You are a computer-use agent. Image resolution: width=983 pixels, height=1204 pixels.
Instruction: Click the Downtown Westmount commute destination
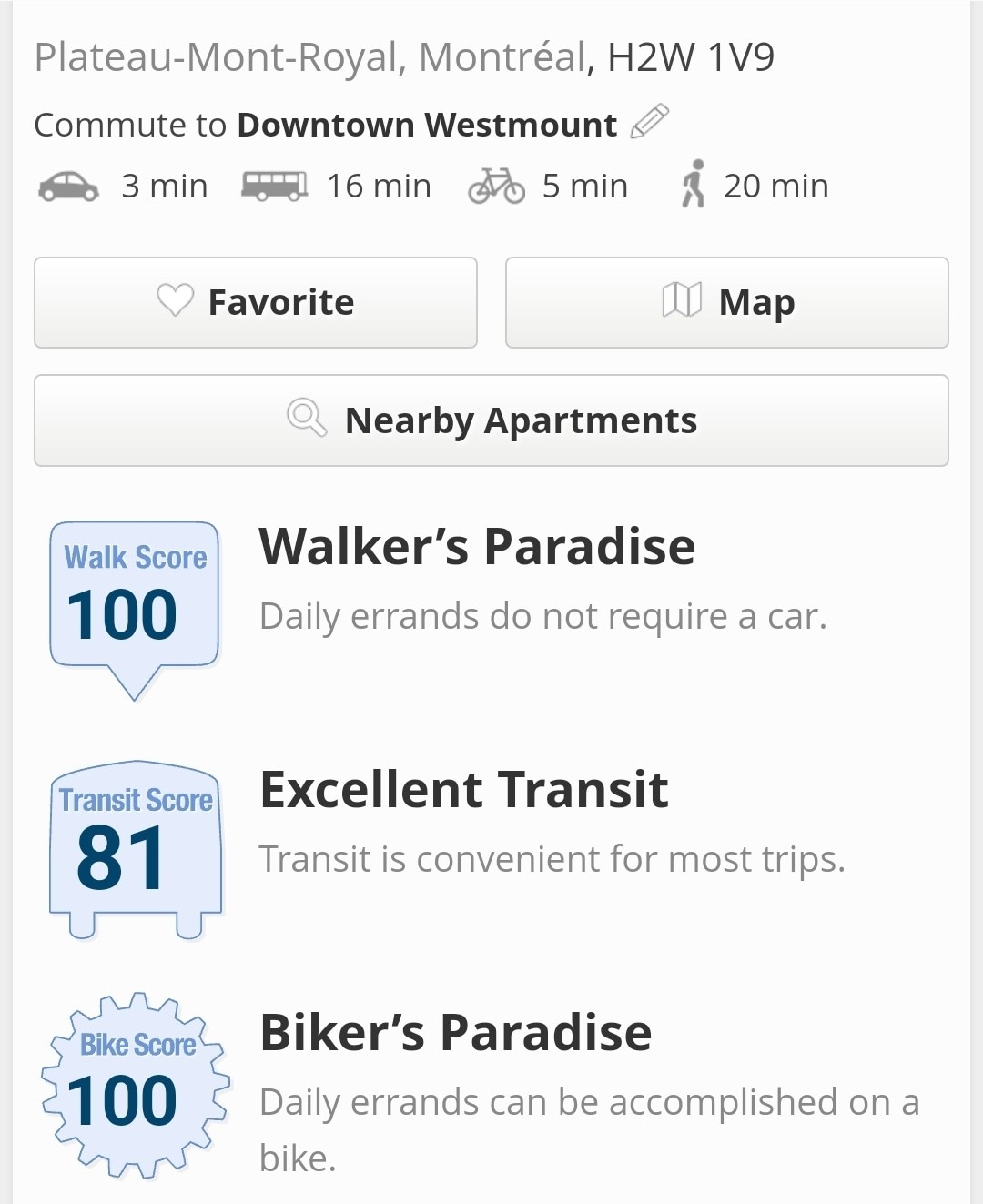426,125
